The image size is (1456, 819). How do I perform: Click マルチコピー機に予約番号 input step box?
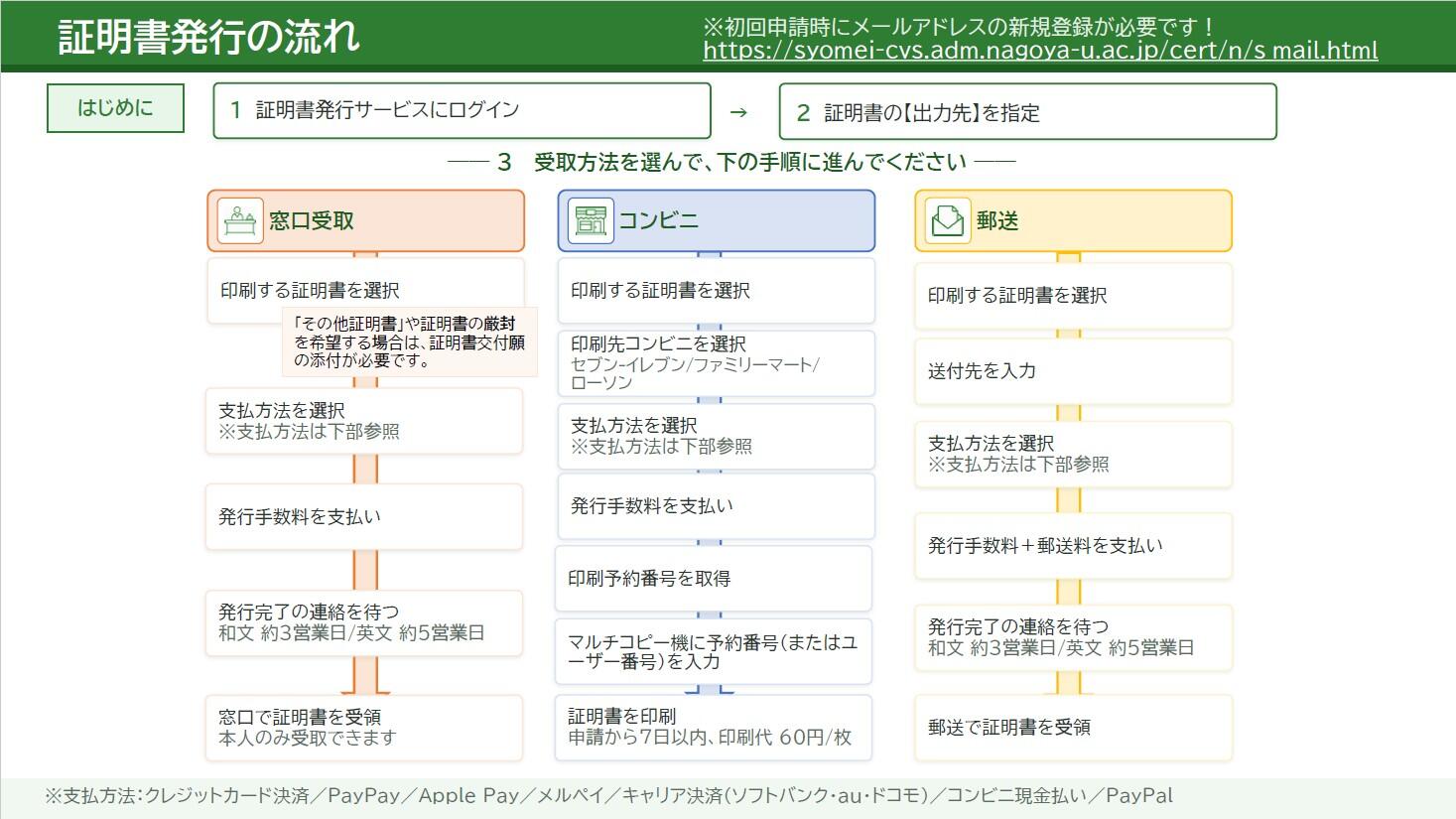[x=713, y=651]
